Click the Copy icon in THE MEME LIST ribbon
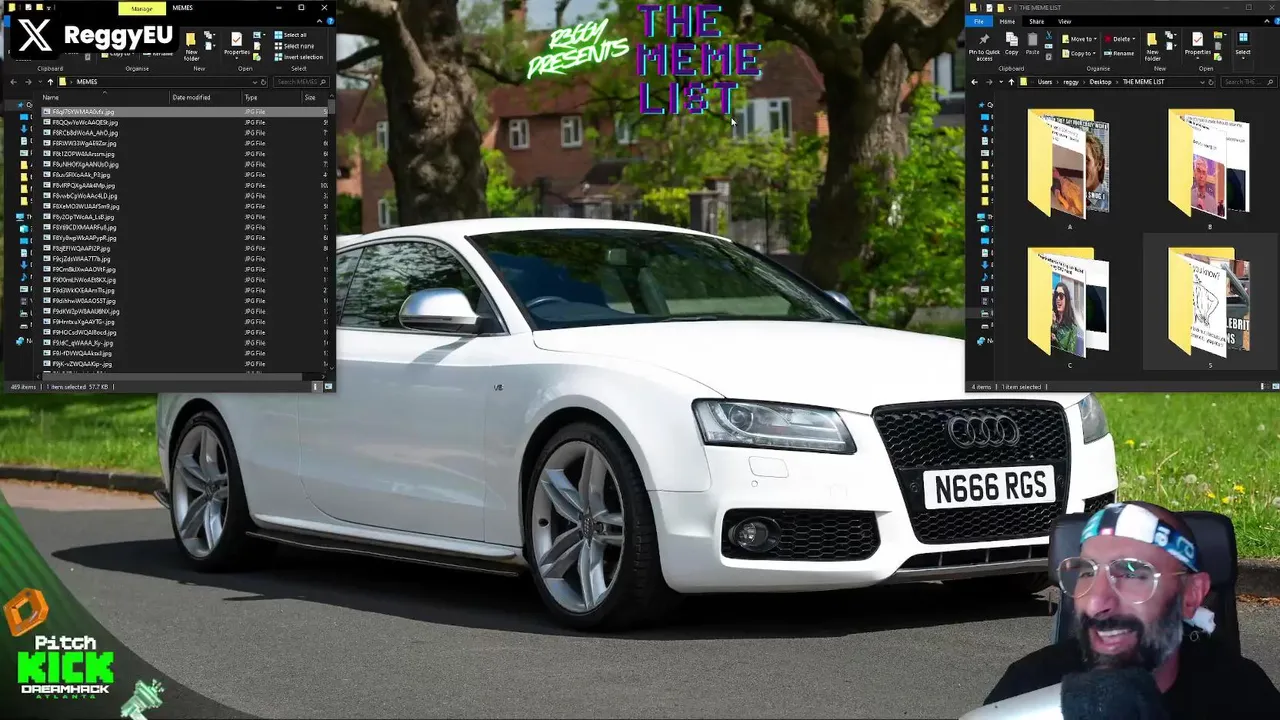Viewport: 1280px width, 720px height. [1011, 39]
